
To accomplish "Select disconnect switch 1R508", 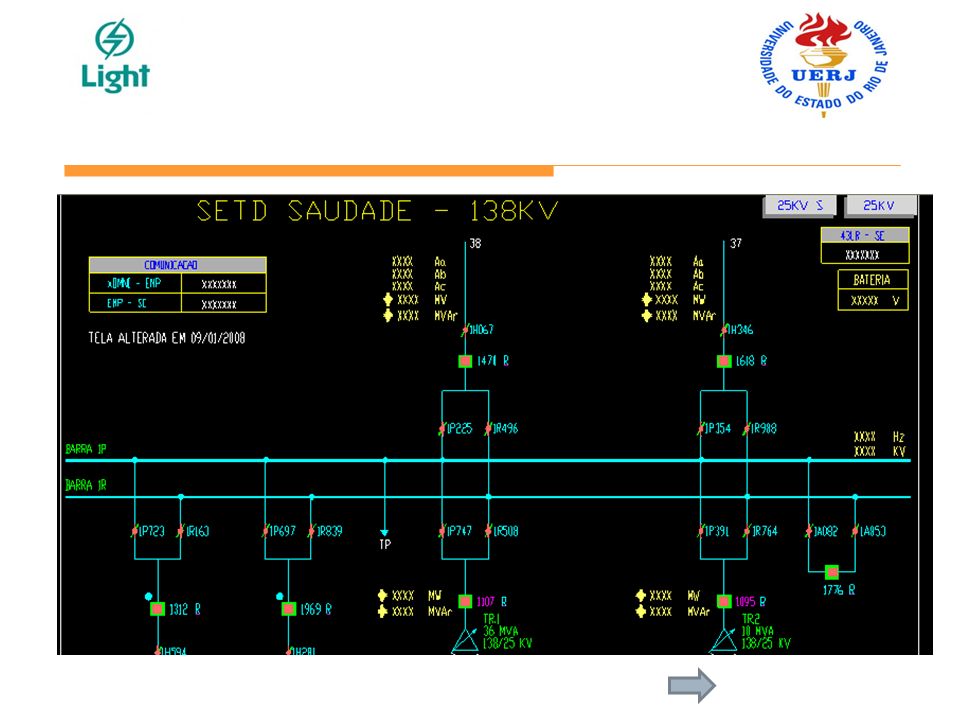I will tap(488, 531).
